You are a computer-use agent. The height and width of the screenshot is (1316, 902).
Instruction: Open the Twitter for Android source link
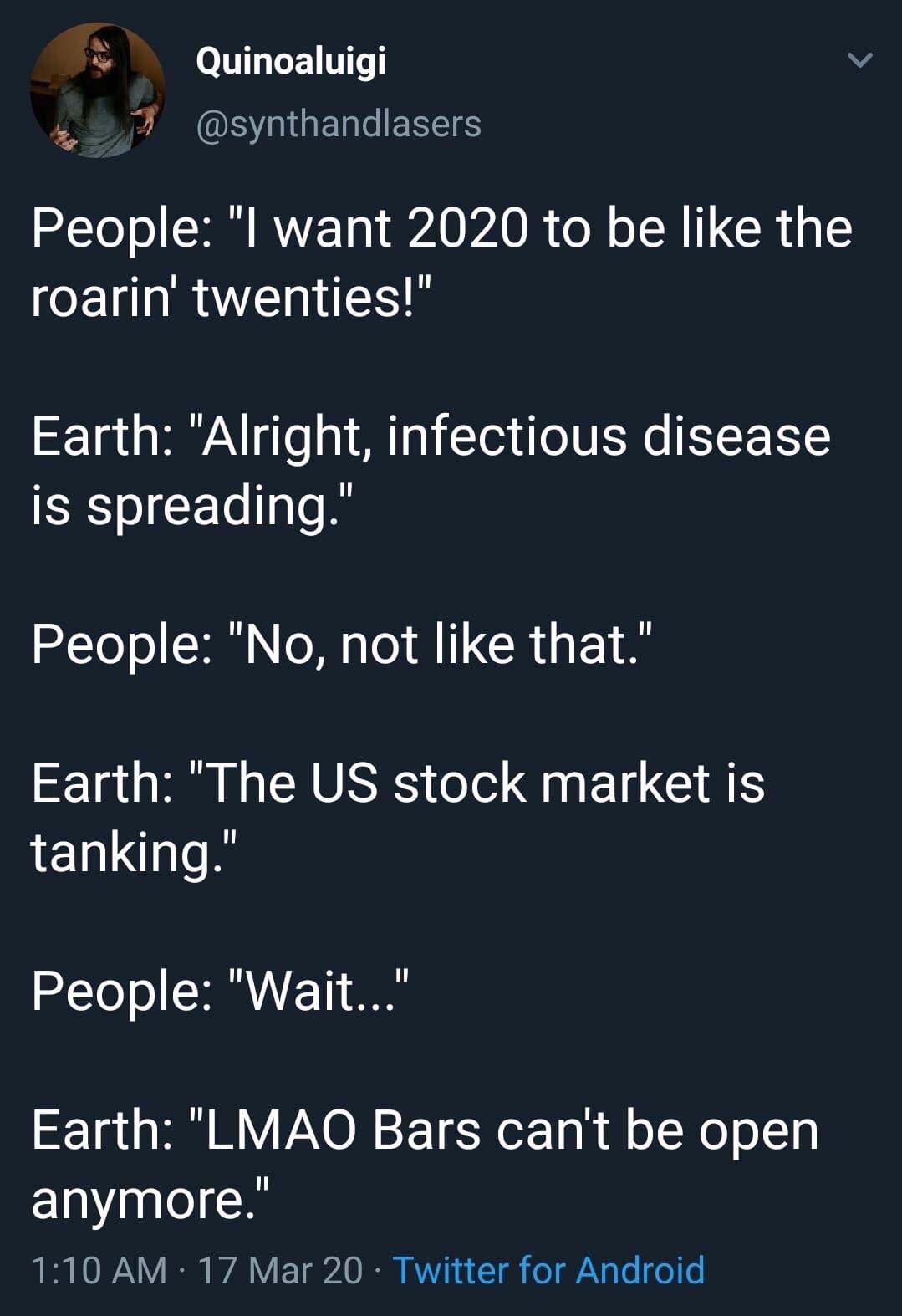tap(548, 1269)
